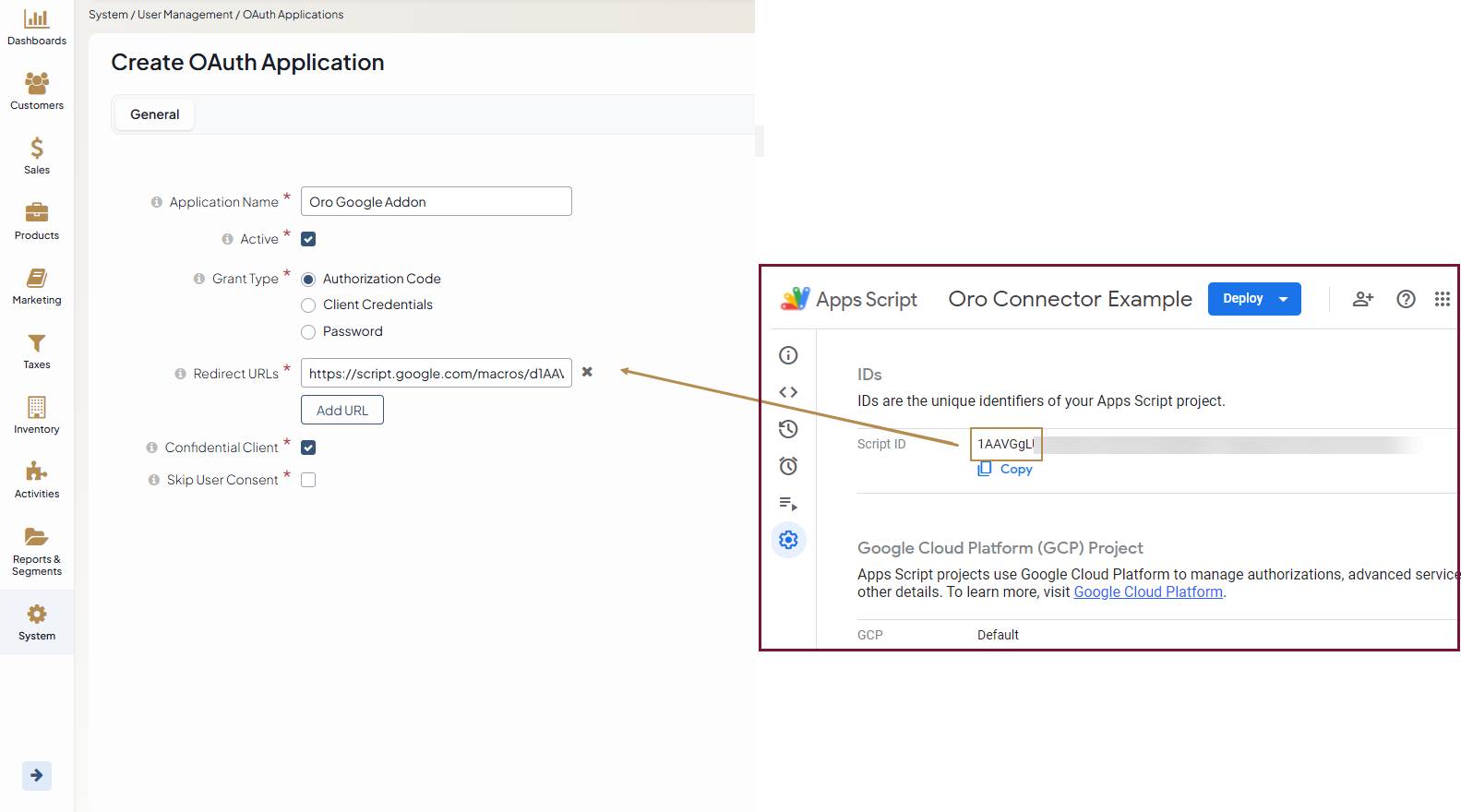Screen dimensions: 1461x812
Task: Click the Add URL button
Action: coord(342,411)
